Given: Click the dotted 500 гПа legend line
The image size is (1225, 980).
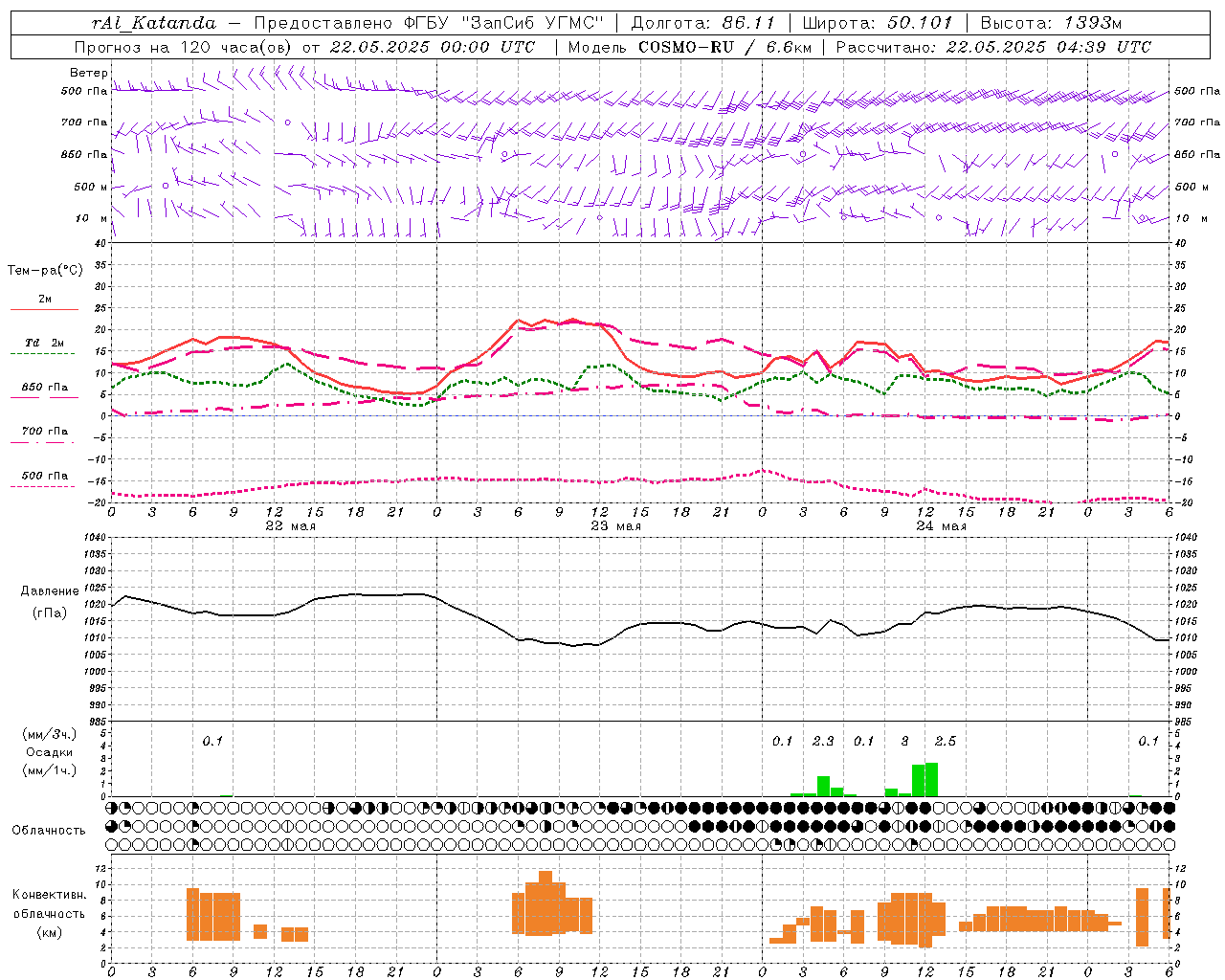Looking at the screenshot, I should pyautogui.click(x=43, y=487).
